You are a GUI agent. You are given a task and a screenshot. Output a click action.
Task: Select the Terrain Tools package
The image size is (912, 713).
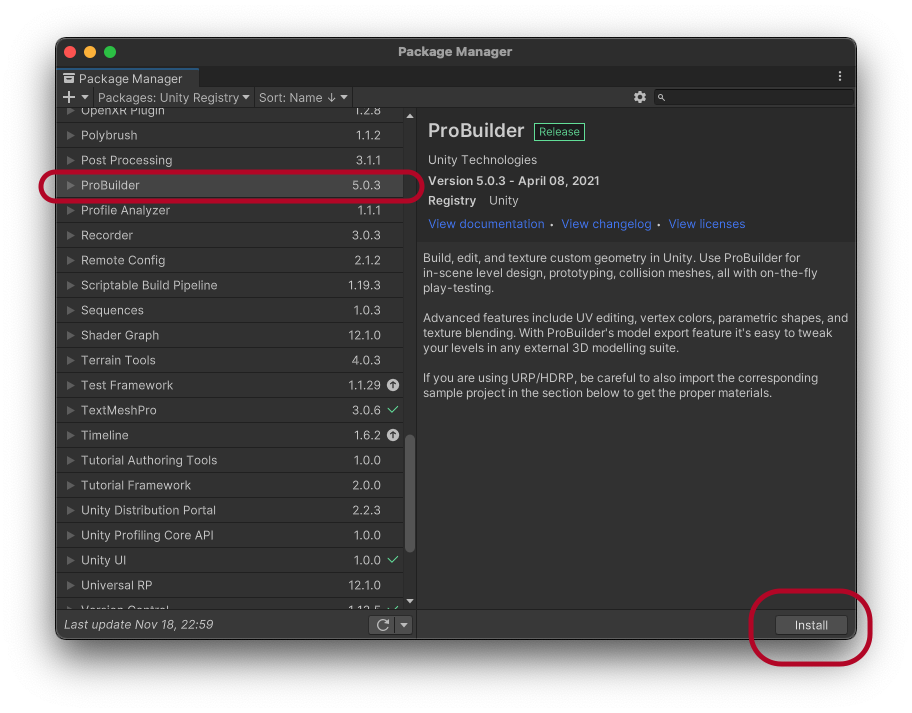coord(230,360)
